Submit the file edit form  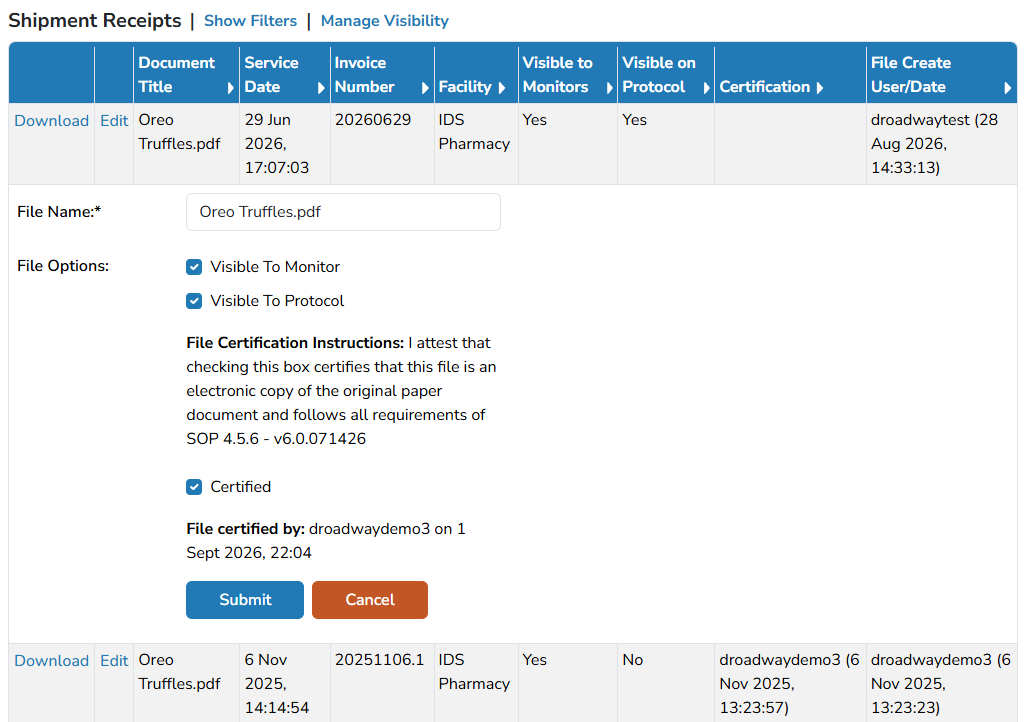pos(245,600)
